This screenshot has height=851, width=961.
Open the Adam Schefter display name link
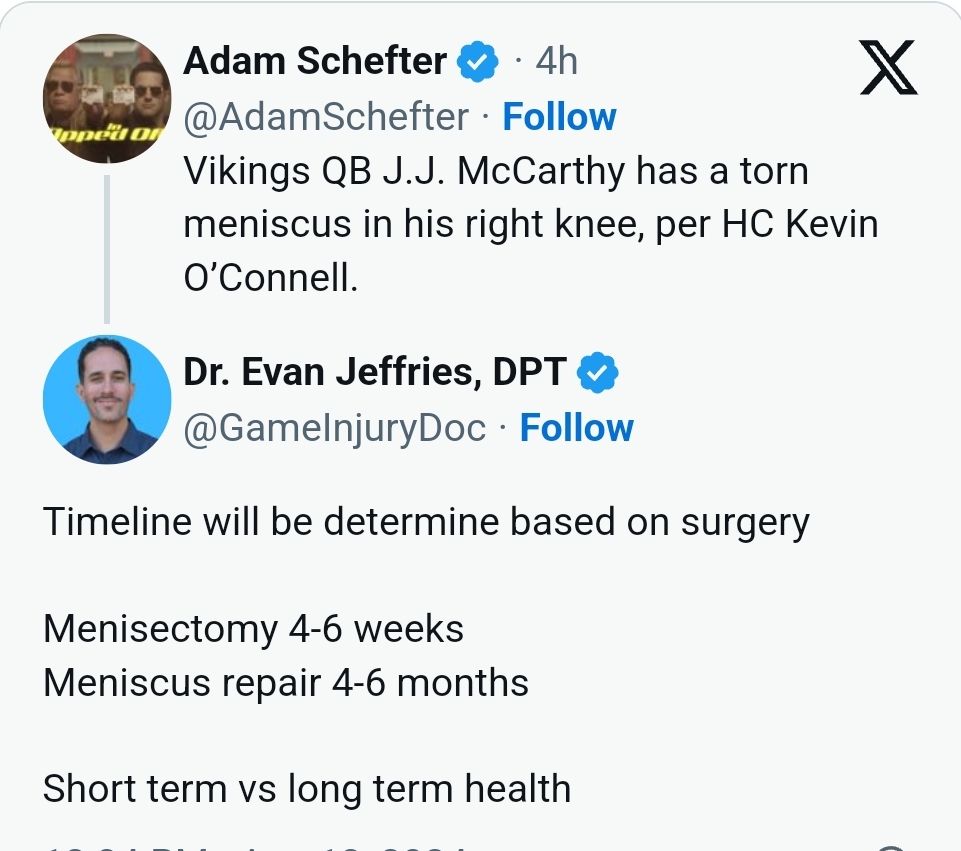click(315, 61)
